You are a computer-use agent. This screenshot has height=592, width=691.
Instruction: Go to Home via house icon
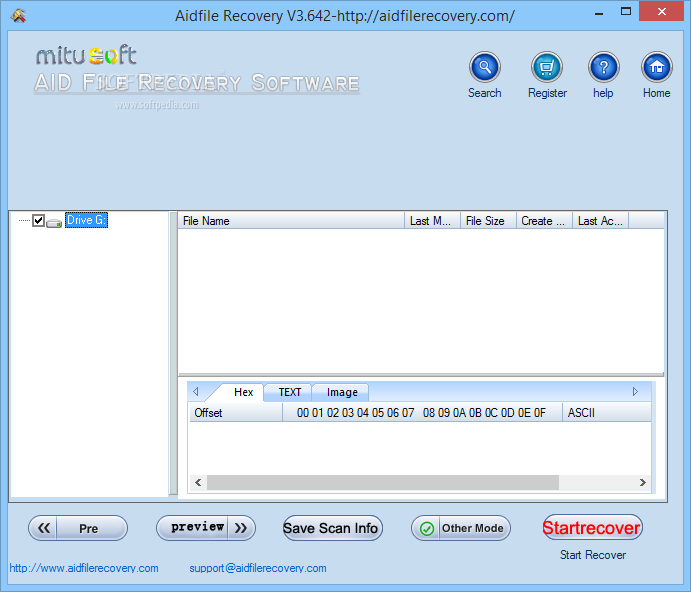click(x=657, y=67)
